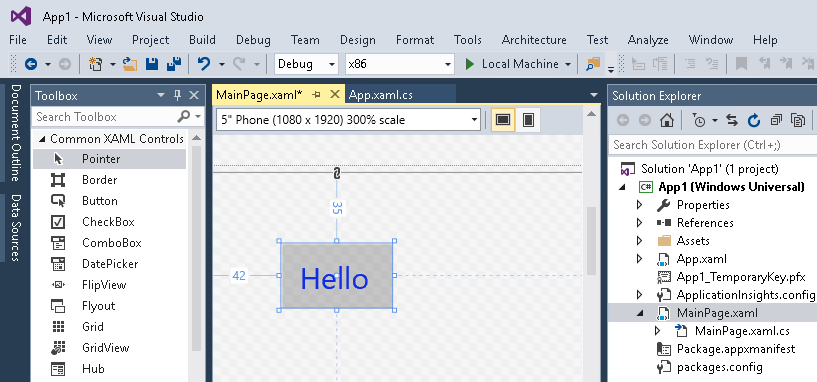Open the Debug configuration dropdown
The width and height of the screenshot is (817, 382).
click(x=332, y=64)
